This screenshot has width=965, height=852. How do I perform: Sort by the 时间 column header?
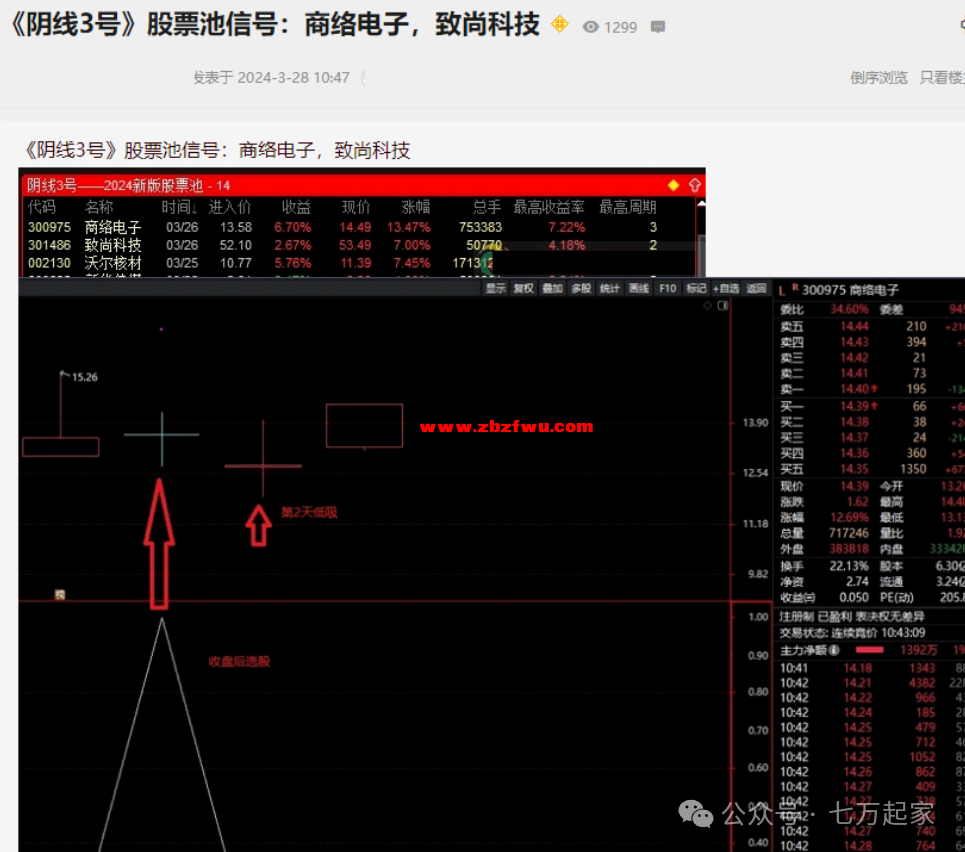[179, 207]
